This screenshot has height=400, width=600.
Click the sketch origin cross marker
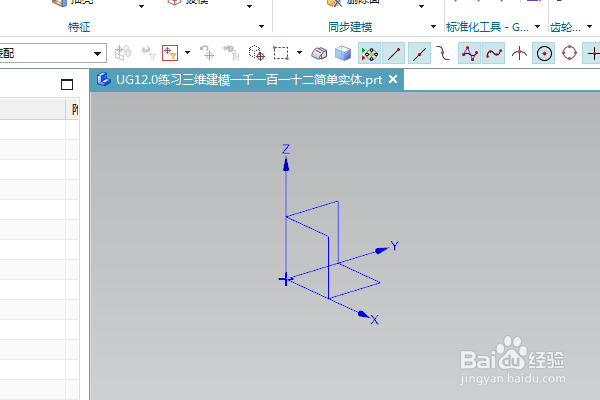(285, 279)
